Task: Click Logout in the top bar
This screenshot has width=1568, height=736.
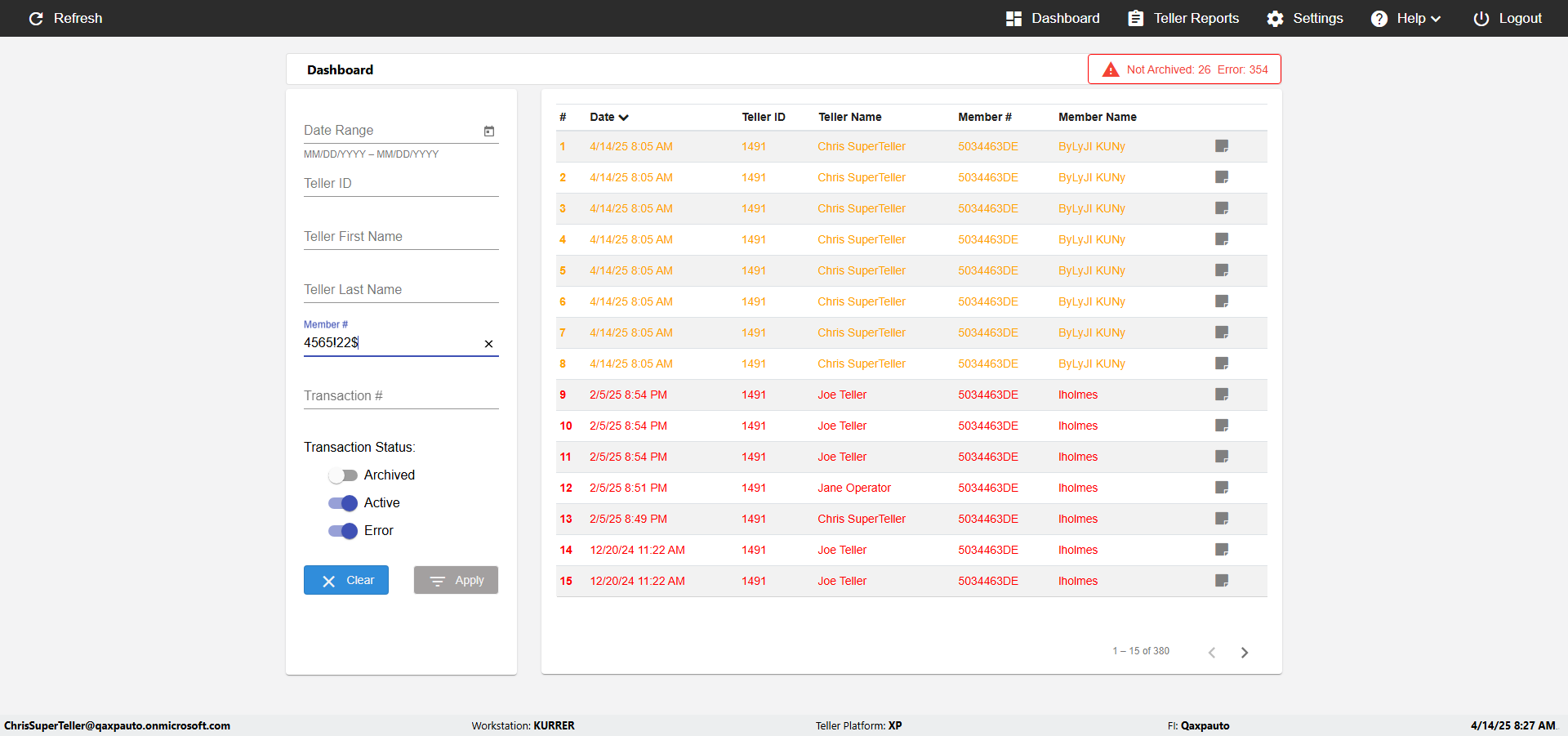Action: click(x=1508, y=18)
